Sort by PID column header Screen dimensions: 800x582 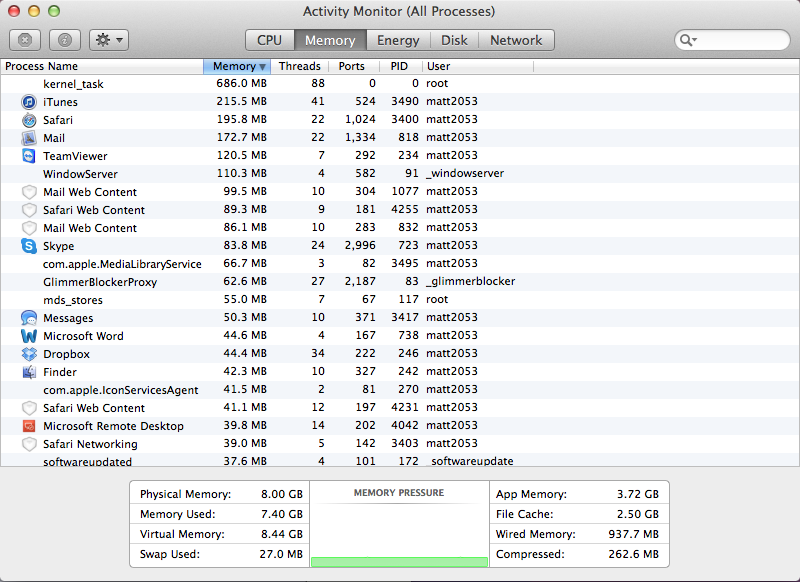399,66
